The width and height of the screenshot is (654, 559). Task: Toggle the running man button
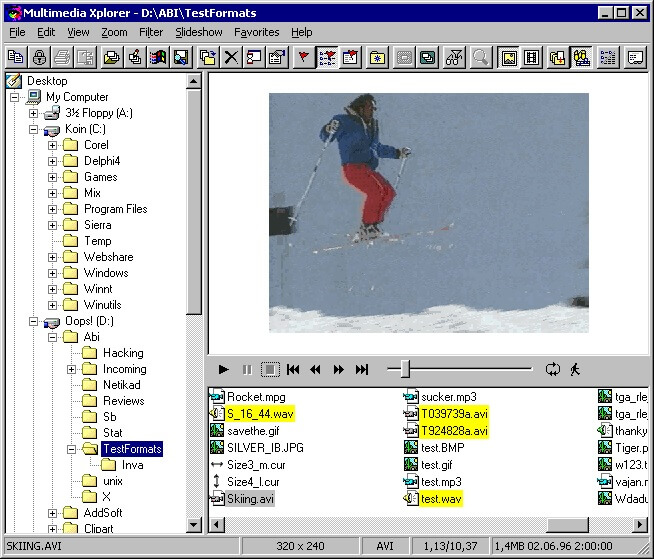[x=576, y=369]
